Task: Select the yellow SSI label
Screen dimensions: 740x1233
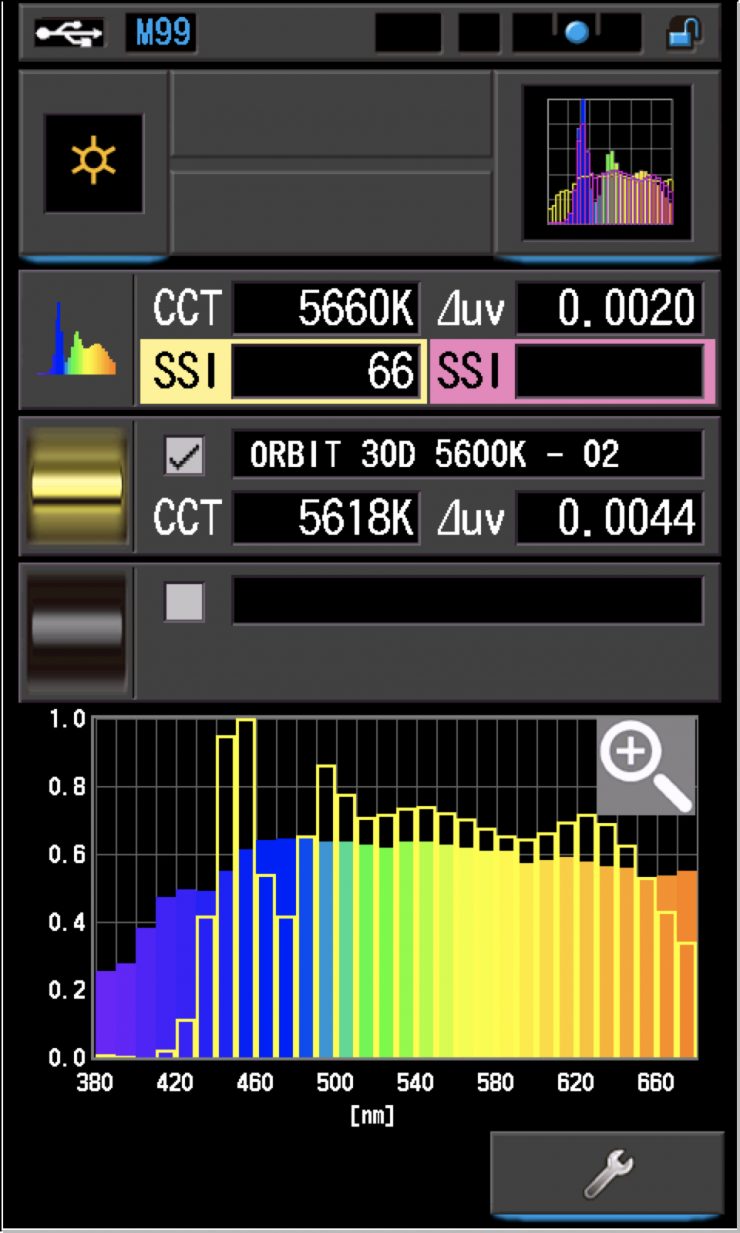Action: pos(183,371)
